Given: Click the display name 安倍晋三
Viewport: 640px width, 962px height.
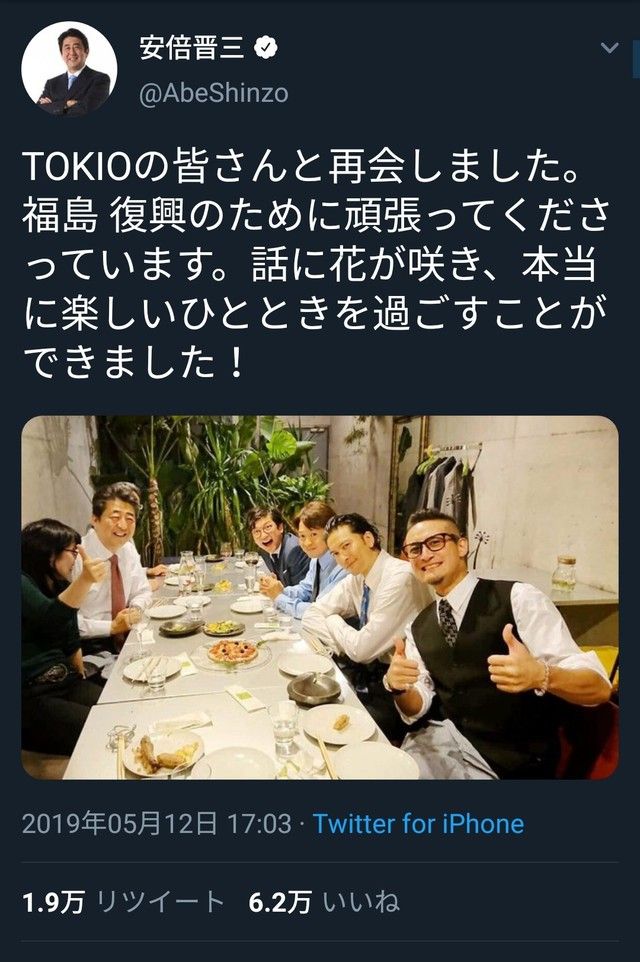Looking at the screenshot, I should (x=191, y=48).
